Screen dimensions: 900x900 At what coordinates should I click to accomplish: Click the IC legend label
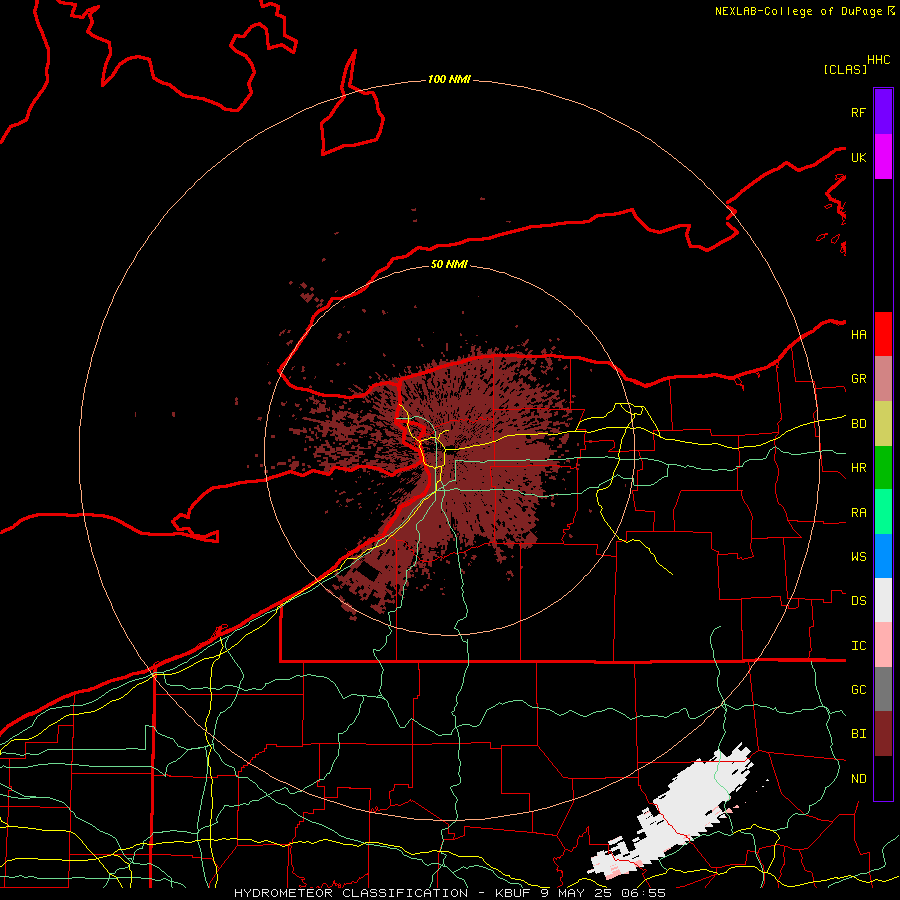[x=859, y=646]
